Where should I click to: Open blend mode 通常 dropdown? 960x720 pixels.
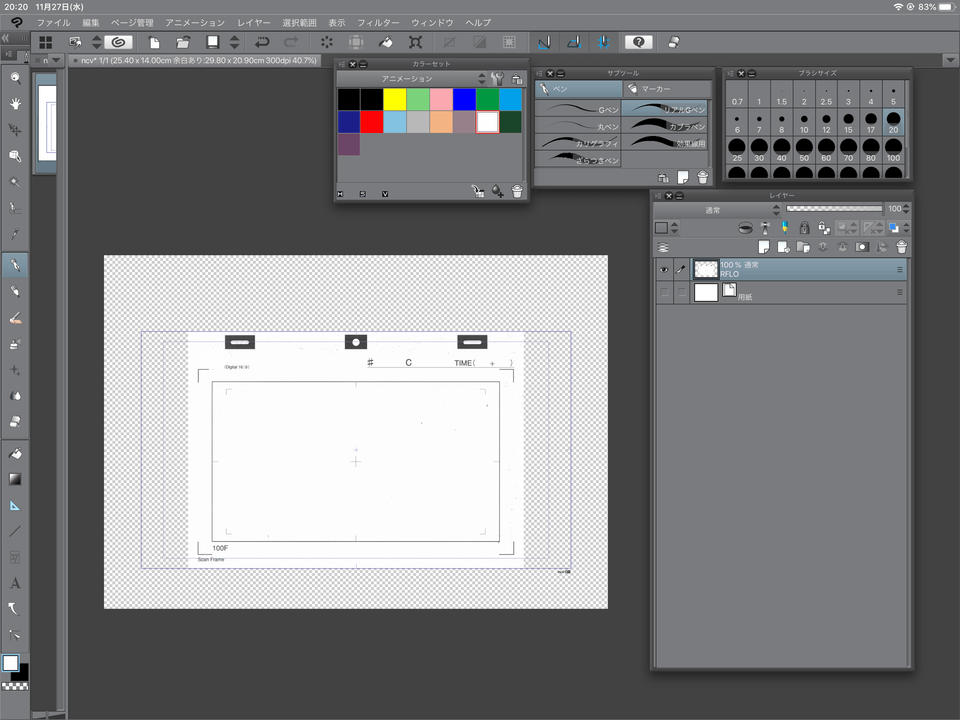click(x=718, y=210)
